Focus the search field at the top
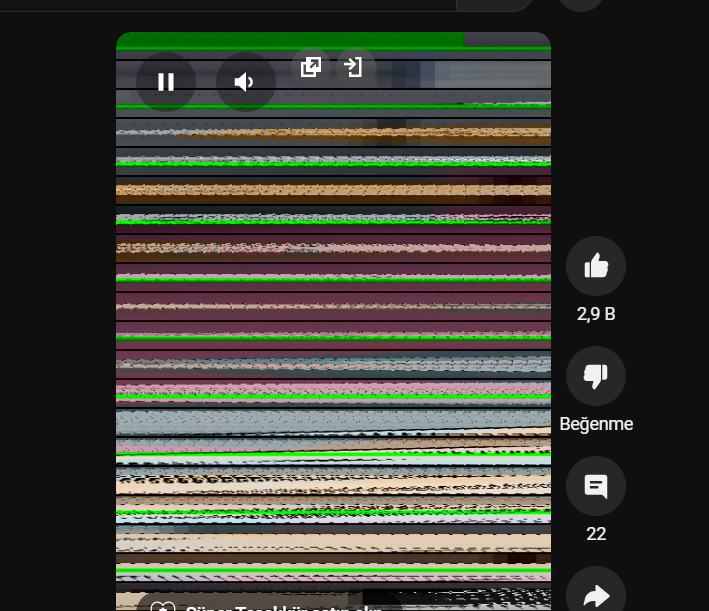The image size is (709, 611). click(228, 5)
